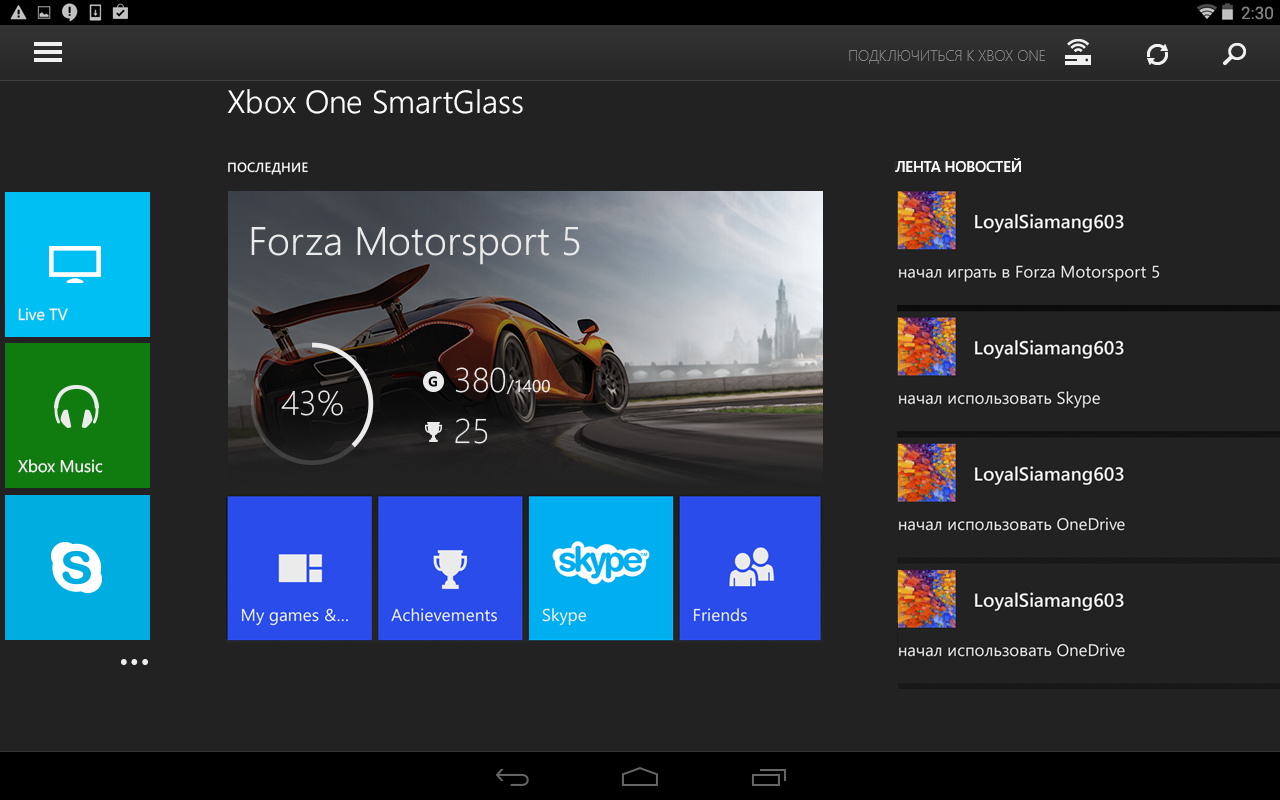Tap the Android back navigation button
1280x800 pixels.
[x=512, y=777]
